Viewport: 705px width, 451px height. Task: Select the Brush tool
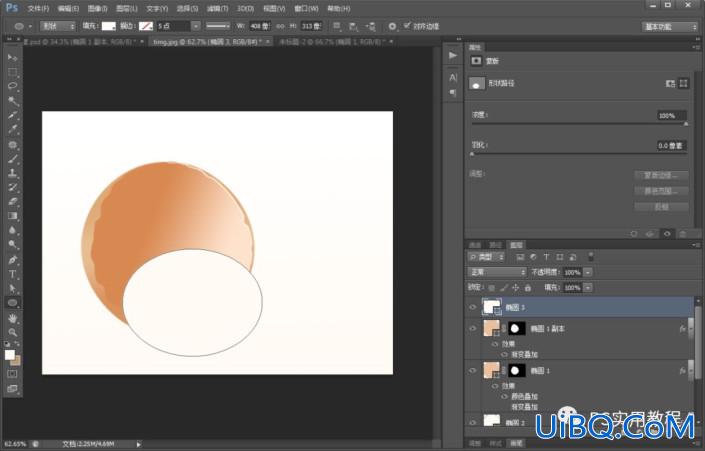pos(13,159)
